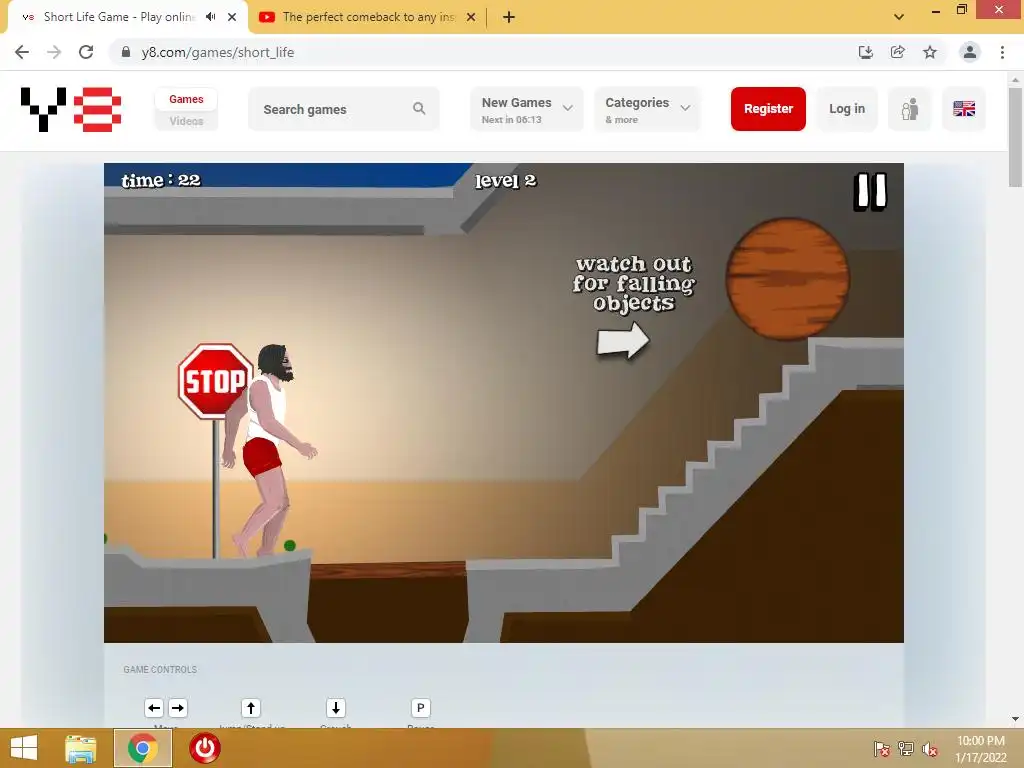Click the scrollbar up arrow
Image resolution: width=1024 pixels, height=768 pixels.
click(x=1015, y=80)
